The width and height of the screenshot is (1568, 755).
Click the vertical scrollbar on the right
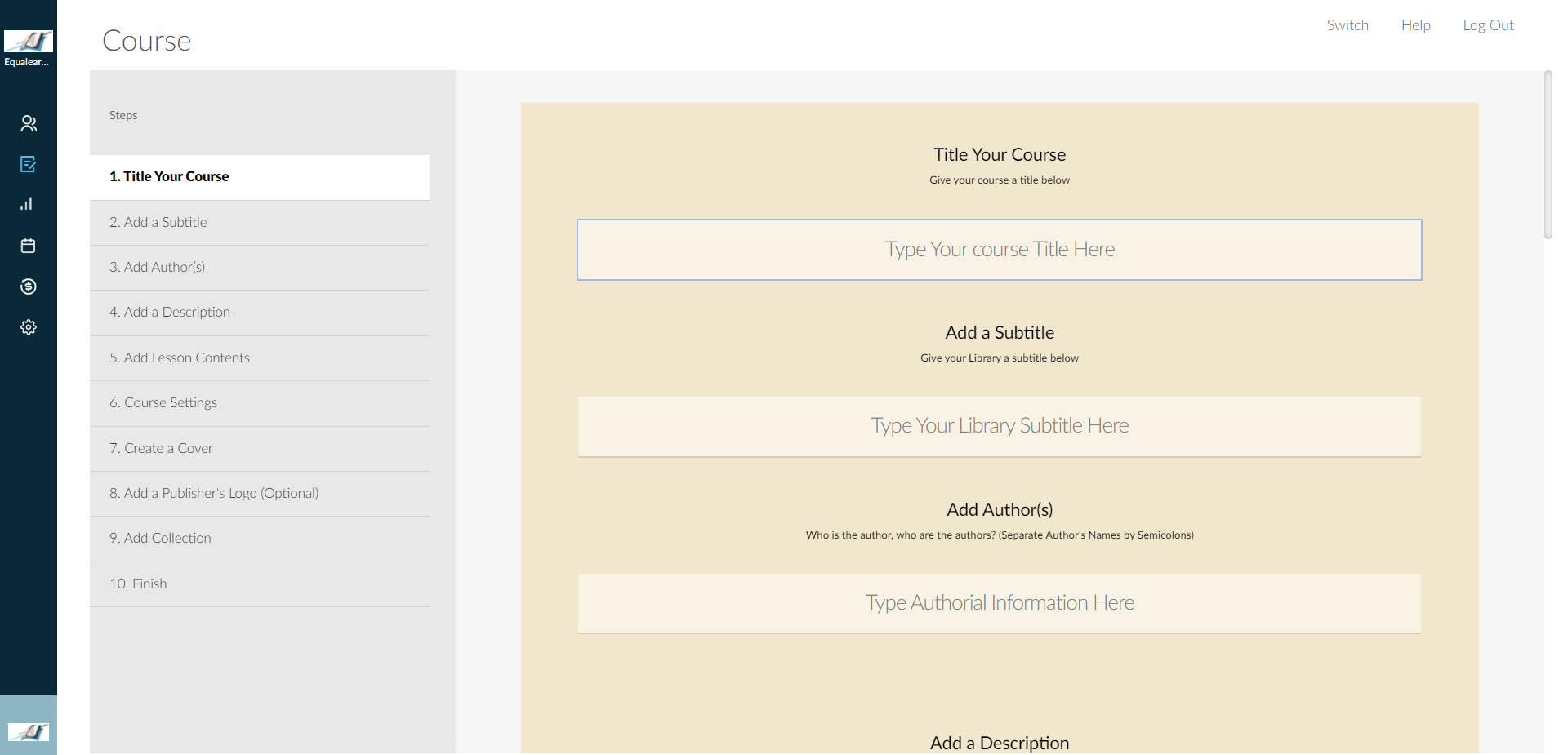click(1548, 155)
